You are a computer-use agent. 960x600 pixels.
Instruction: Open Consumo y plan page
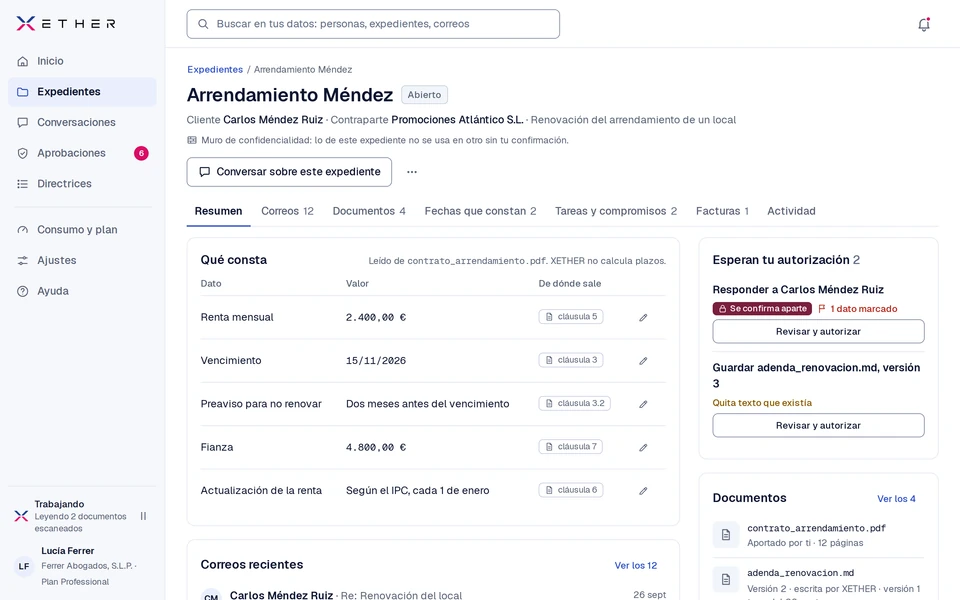pos(82,230)
